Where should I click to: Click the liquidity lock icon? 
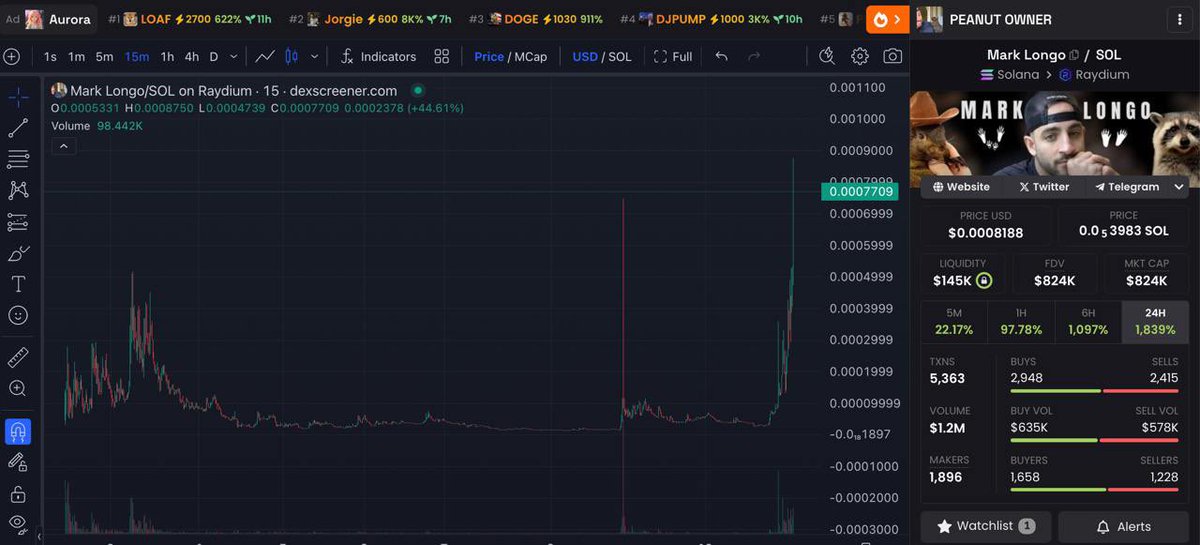pyautogui.click(x=984, y=281)
